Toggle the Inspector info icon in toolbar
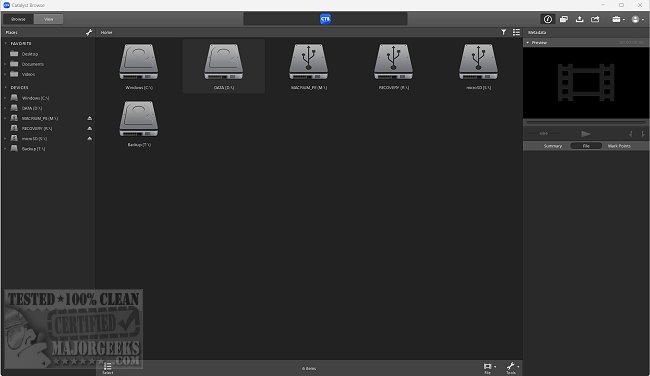 (548, 19)
